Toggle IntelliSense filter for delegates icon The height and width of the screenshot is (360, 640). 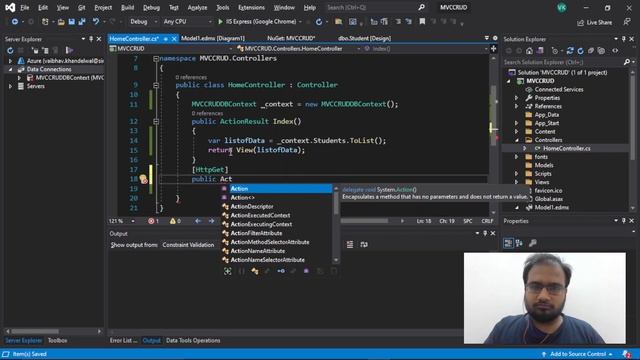tap(306, 271)
